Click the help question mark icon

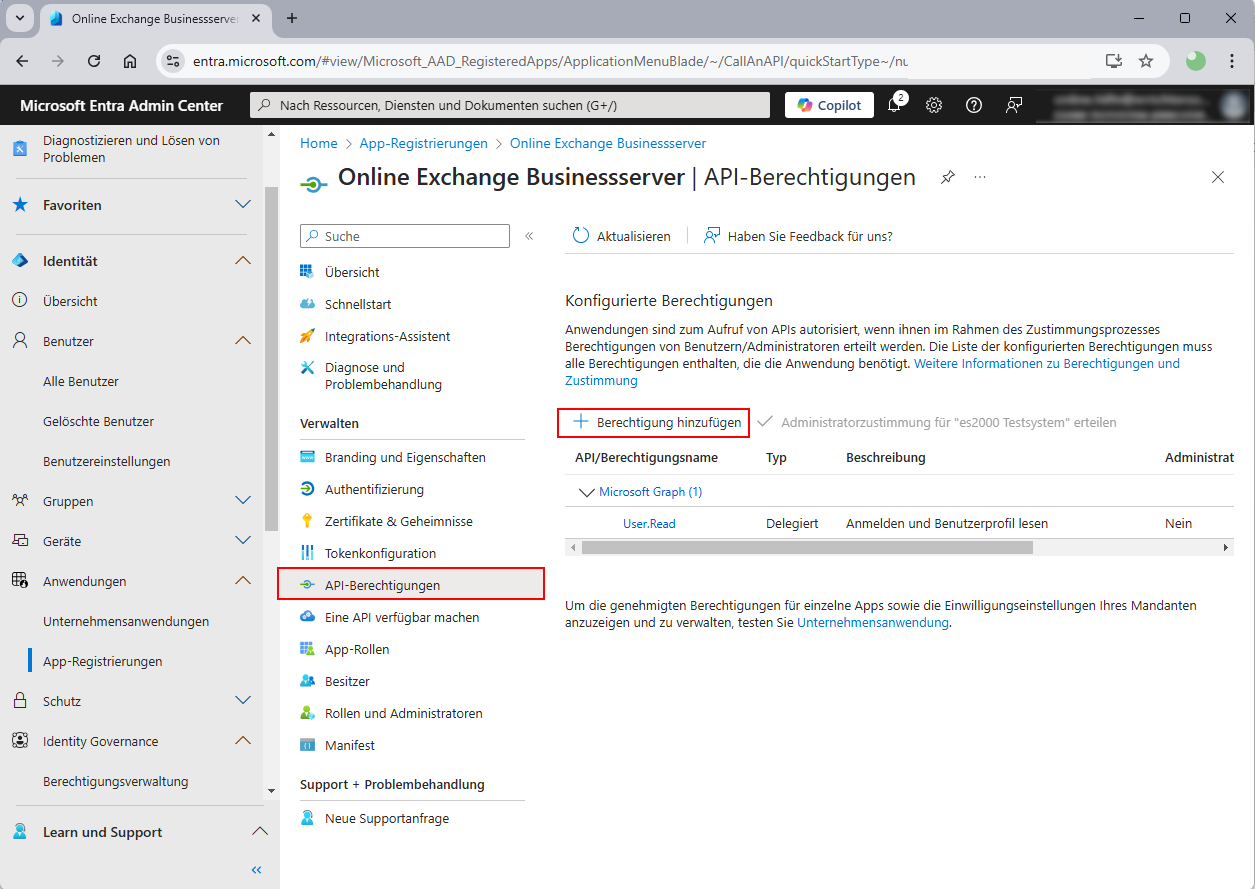point(974,105)
